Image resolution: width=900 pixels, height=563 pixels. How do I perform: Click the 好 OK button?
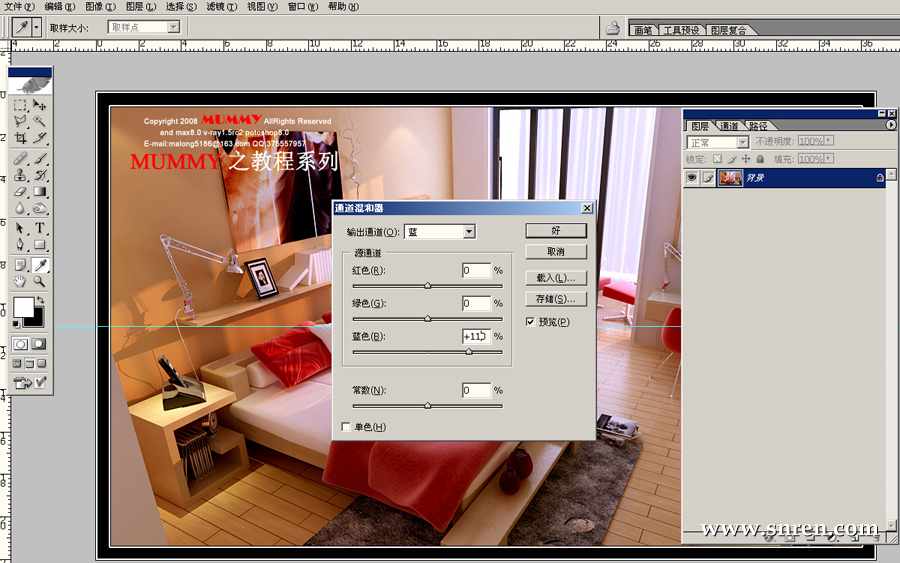click(x=556, y=230)
